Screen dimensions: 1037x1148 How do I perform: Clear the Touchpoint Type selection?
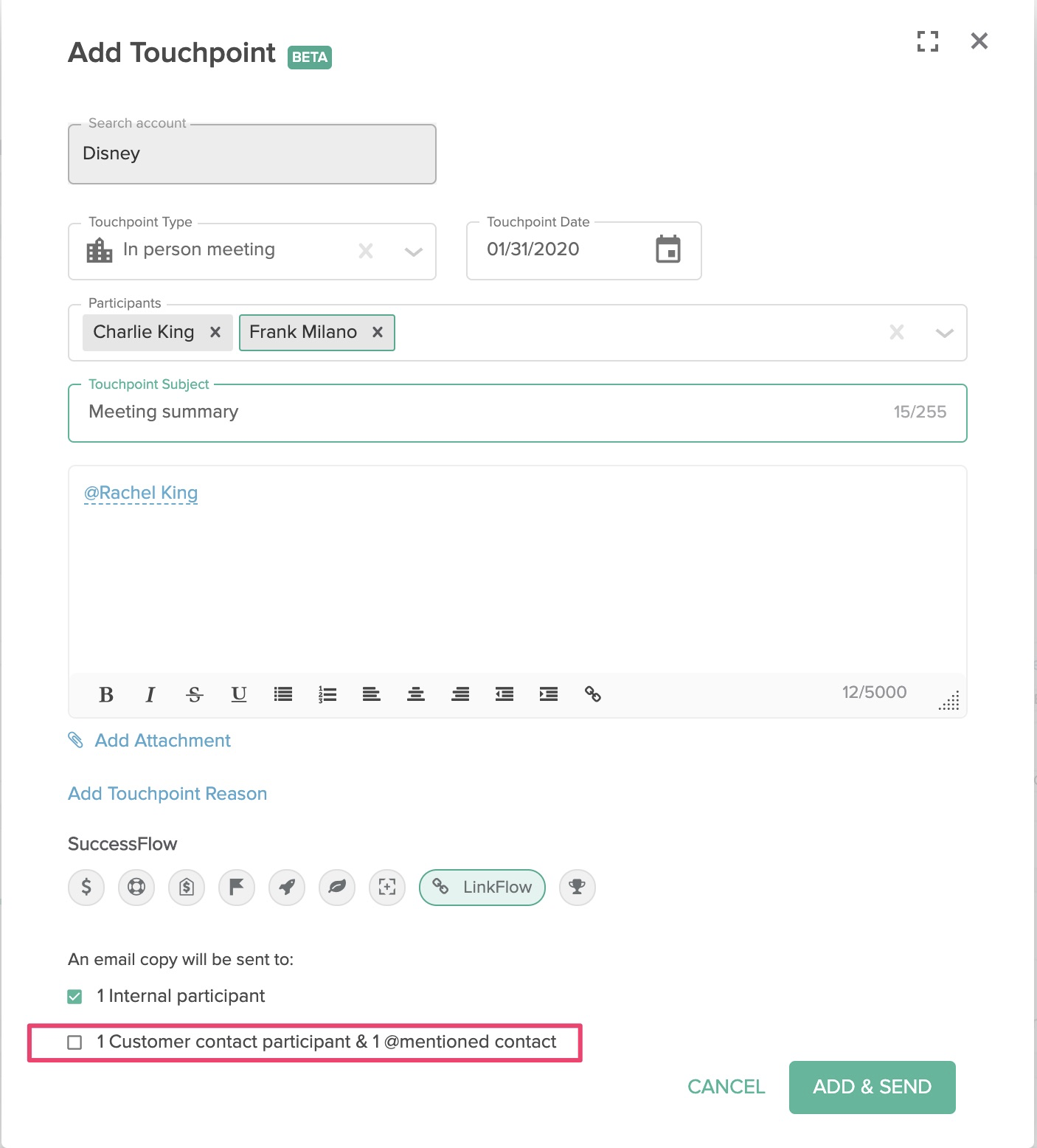coord(366,251)
